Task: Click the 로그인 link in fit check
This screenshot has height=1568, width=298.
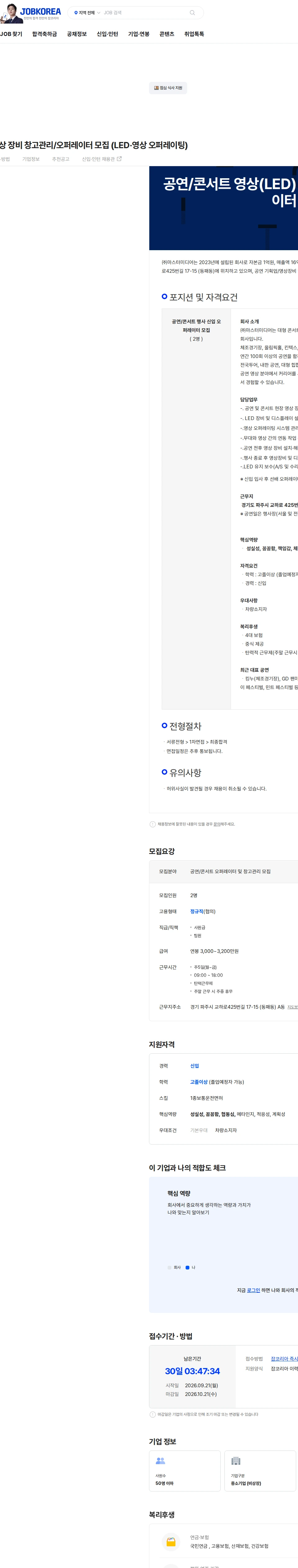Action: (254, 1290)
